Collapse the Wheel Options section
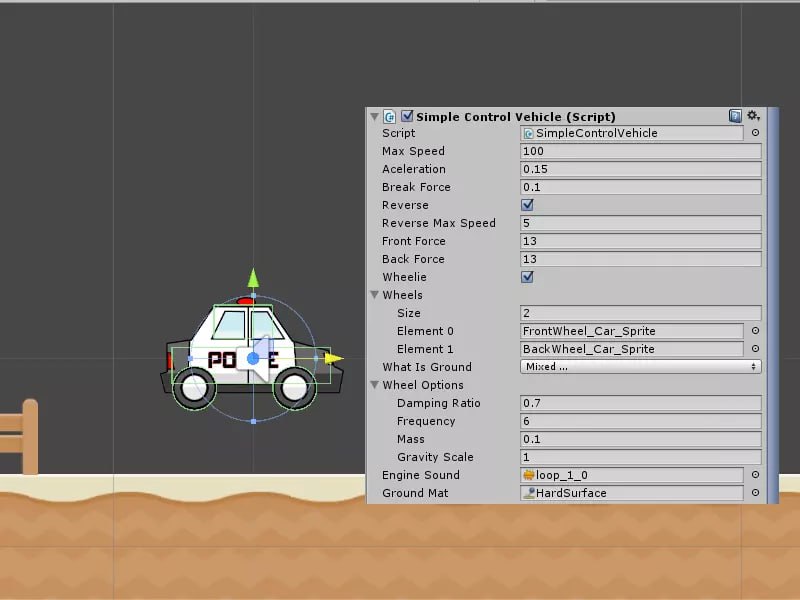 click(374, 385)
